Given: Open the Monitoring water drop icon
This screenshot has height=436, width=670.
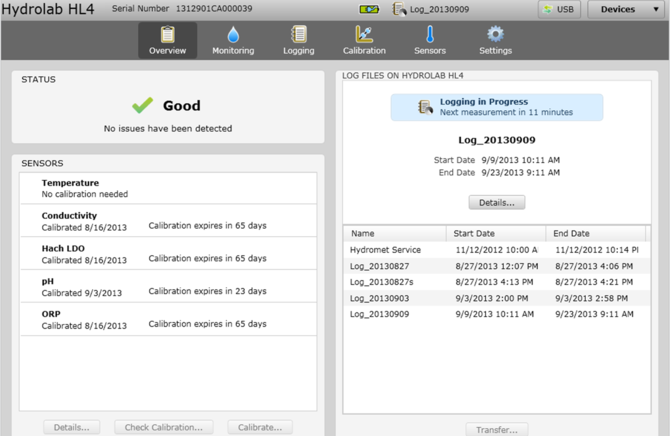Looking at the screenshot, I should coord(233,35).
